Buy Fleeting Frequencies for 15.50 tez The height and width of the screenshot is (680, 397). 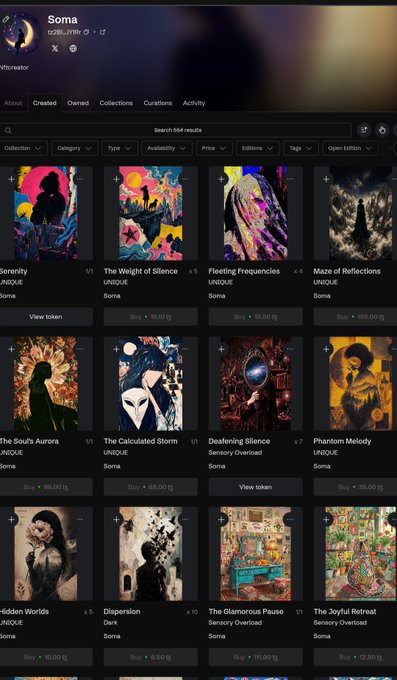256,317
